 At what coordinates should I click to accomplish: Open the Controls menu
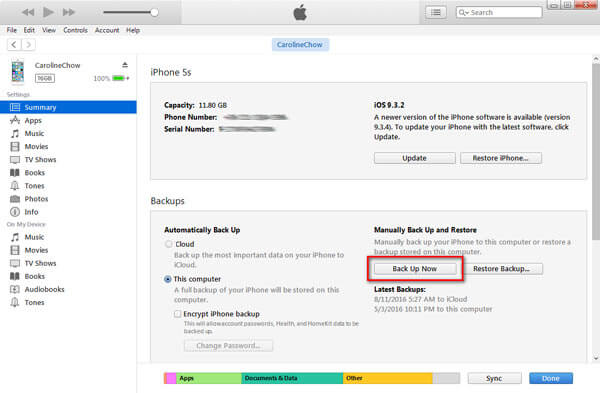point(75,30)
